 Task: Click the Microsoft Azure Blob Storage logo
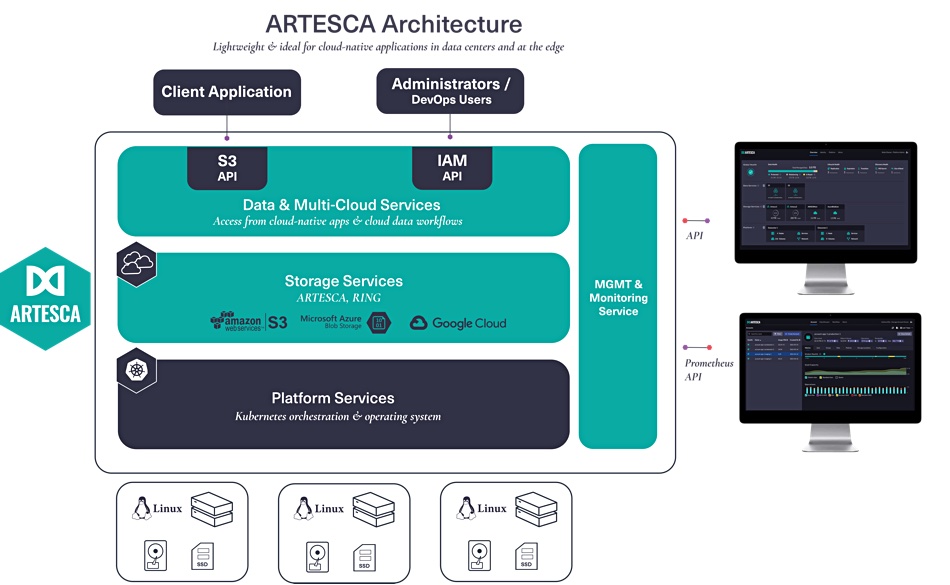pos(345,322)
